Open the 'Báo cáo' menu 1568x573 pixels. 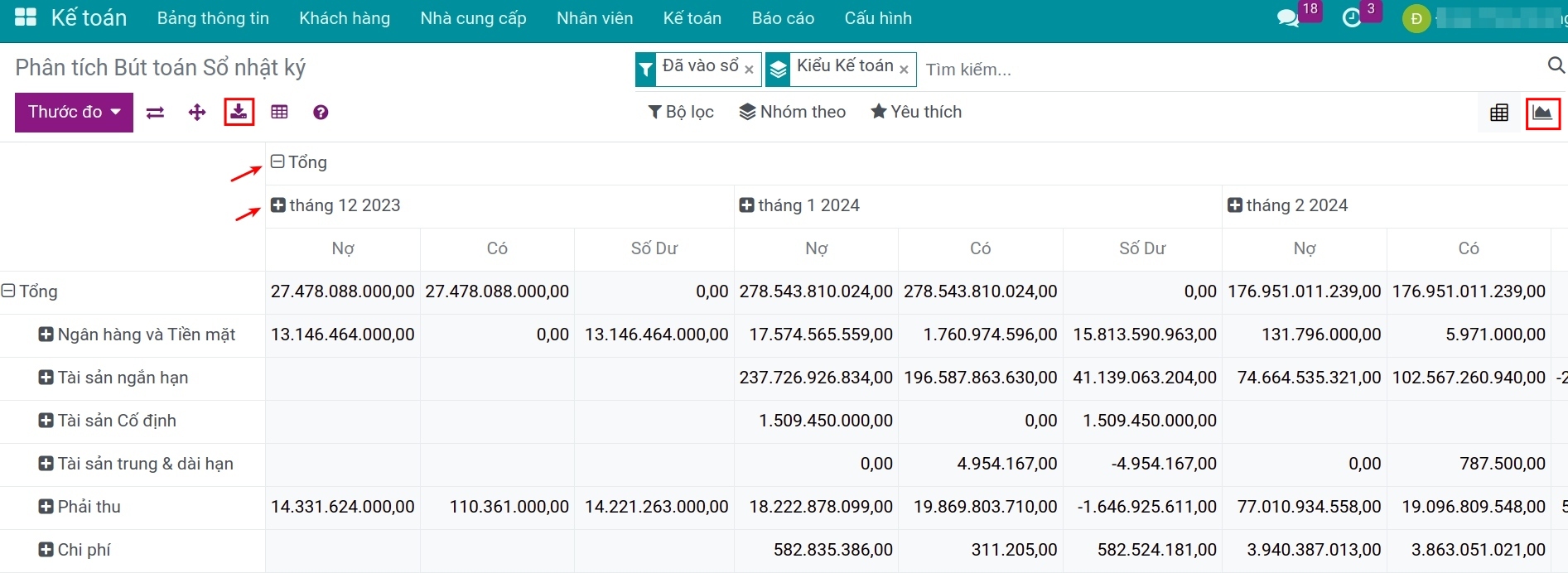(x=783, y=18)
